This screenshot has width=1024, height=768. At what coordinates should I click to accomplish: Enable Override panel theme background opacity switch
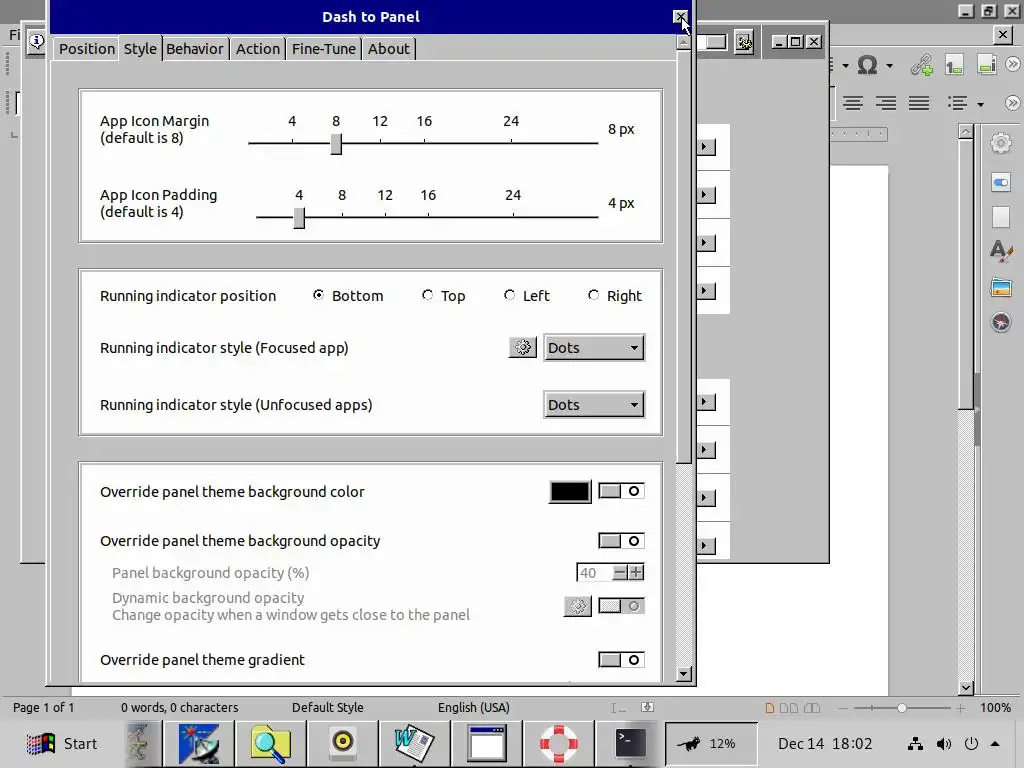pos(621,541)
